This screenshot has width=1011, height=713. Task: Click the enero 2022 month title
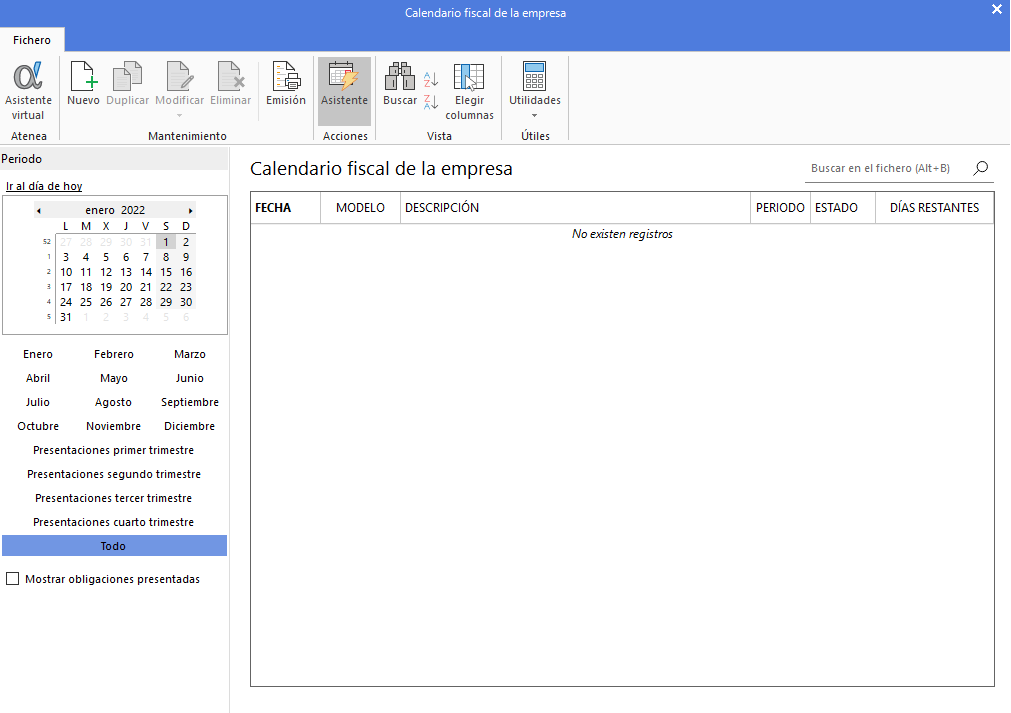tap(115, 210)
